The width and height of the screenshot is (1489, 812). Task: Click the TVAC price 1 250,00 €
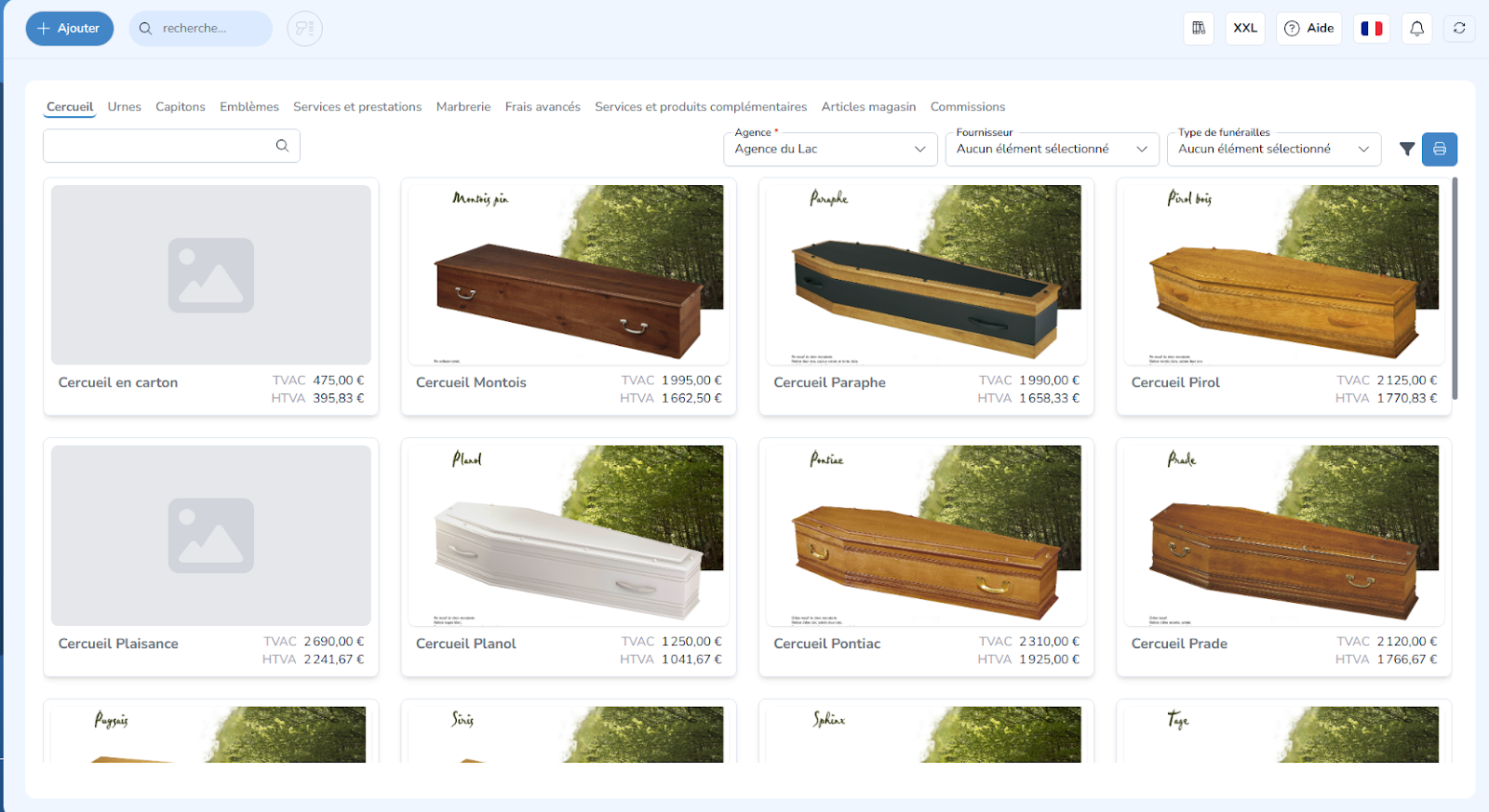(692, 642)
